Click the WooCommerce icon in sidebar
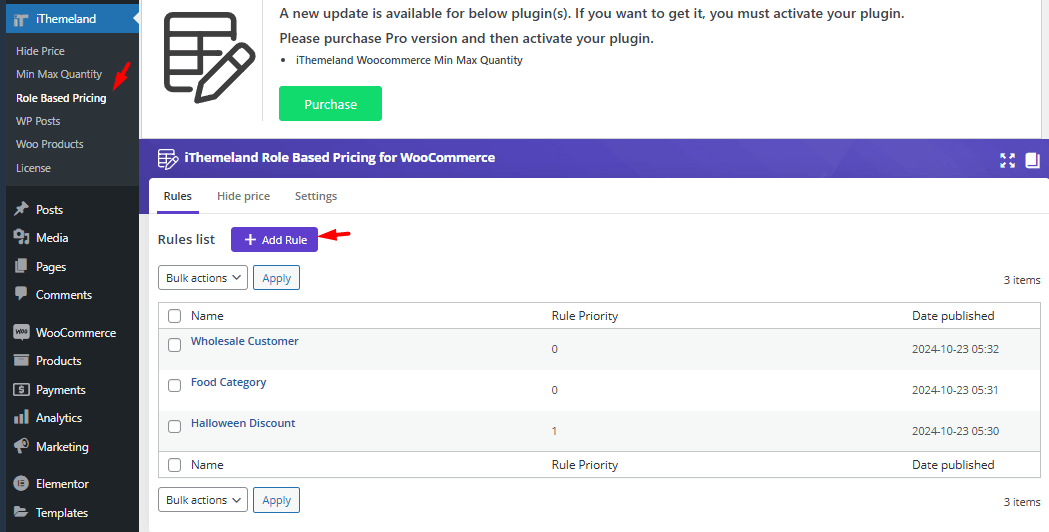The width and height of the screenshot is (1049, 532). click(21, 333)
